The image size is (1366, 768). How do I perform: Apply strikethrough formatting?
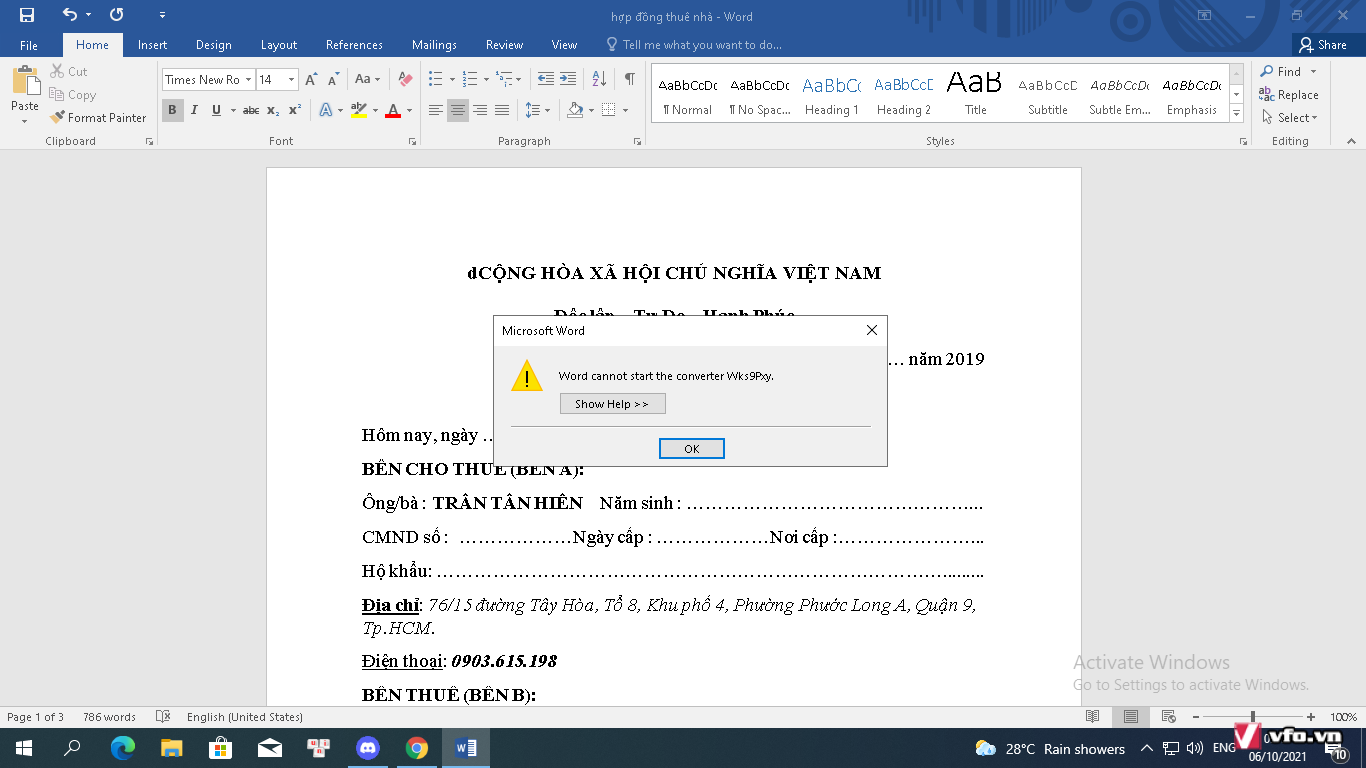point(251,110)
